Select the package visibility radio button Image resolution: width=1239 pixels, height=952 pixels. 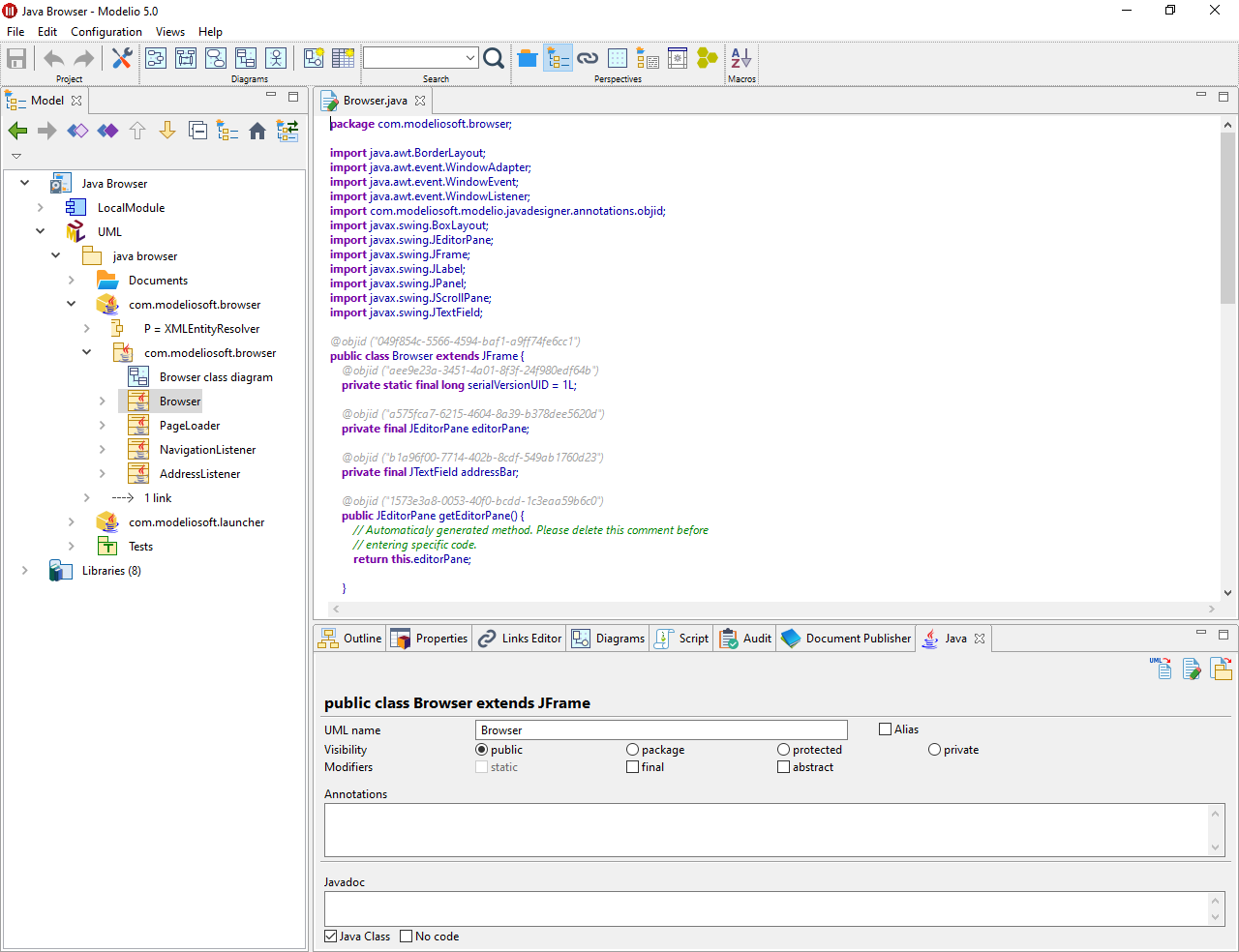coord(632,750)
